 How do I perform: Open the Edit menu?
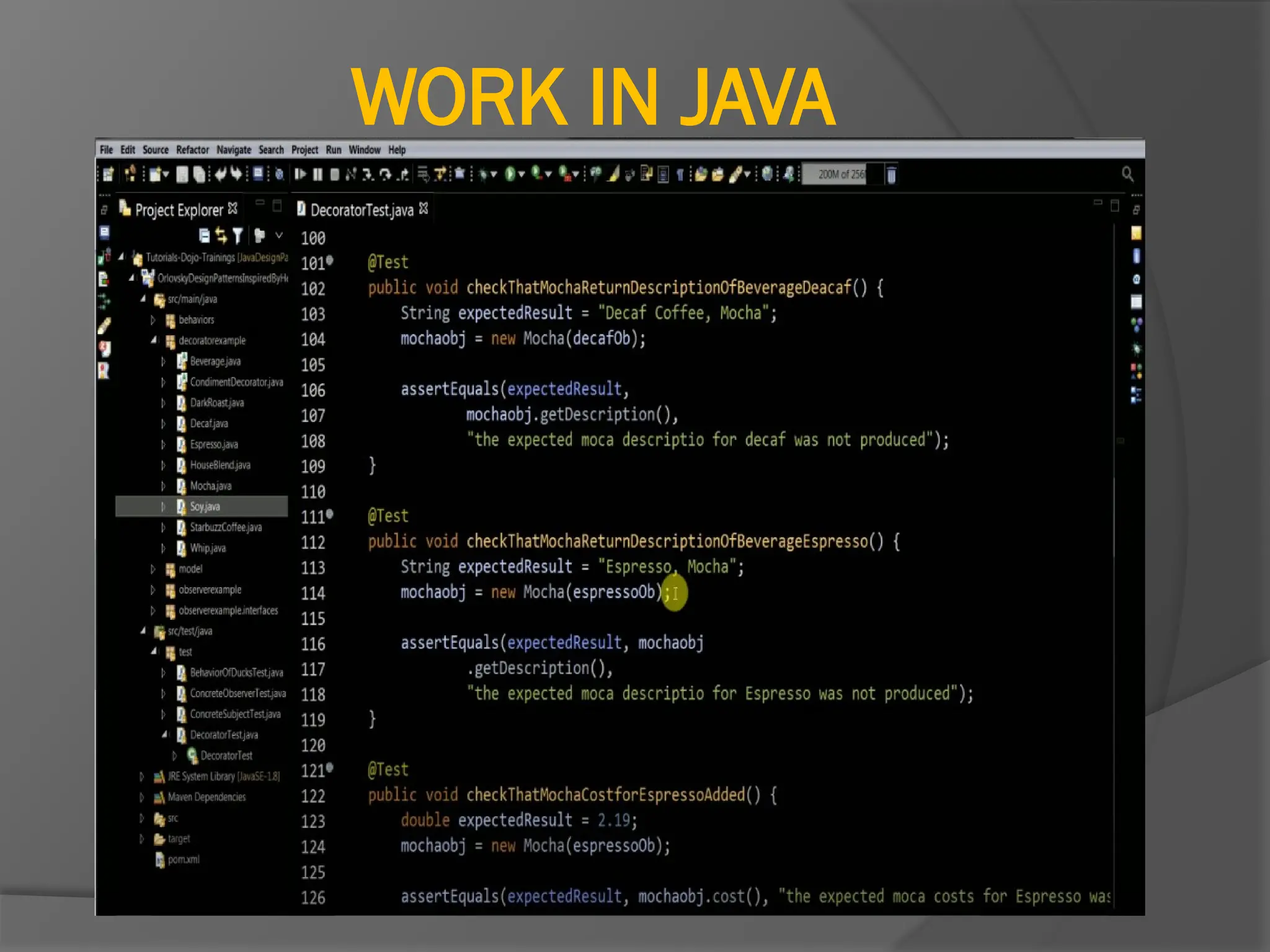tap(128, 150)
